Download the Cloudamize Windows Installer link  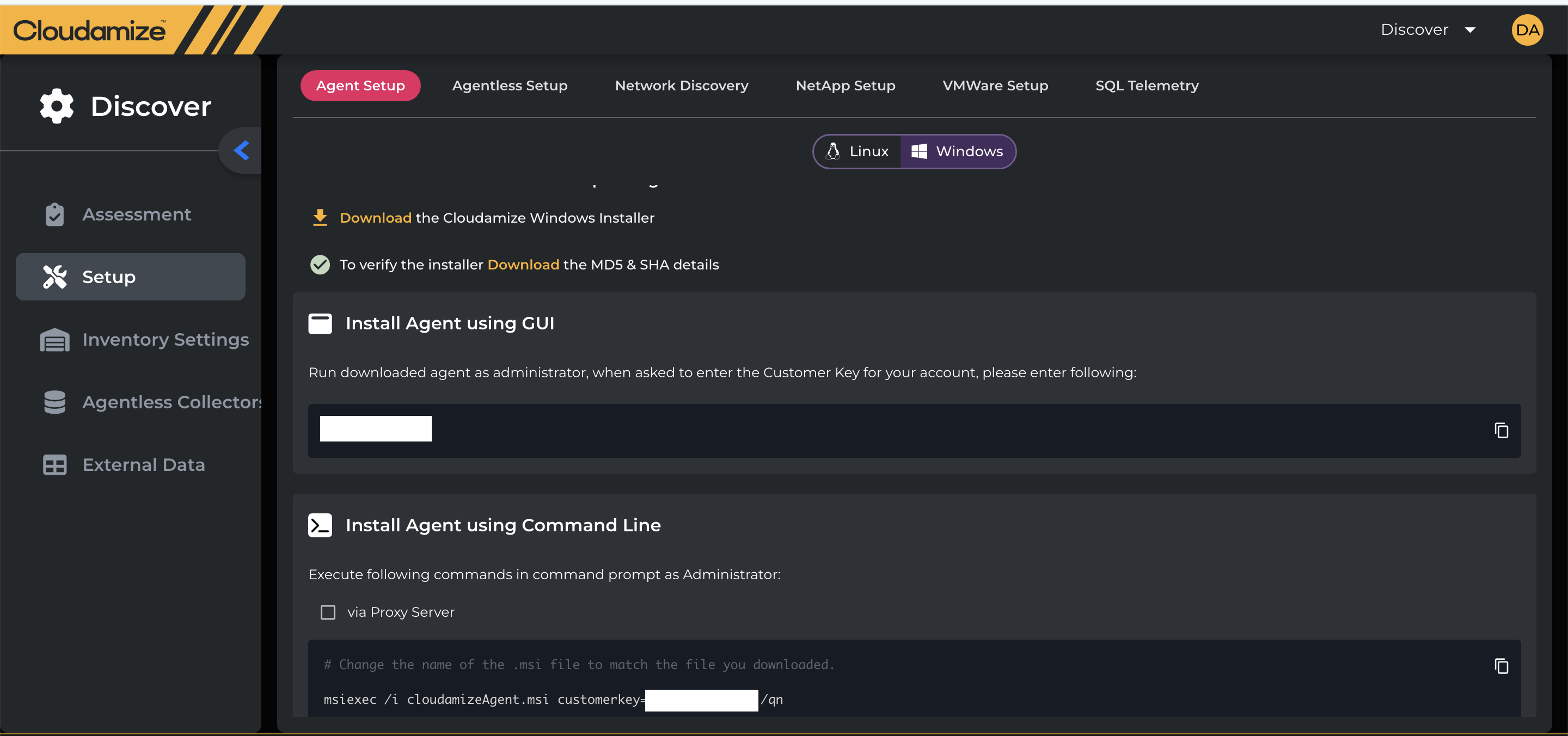click(x=376, y=218)
